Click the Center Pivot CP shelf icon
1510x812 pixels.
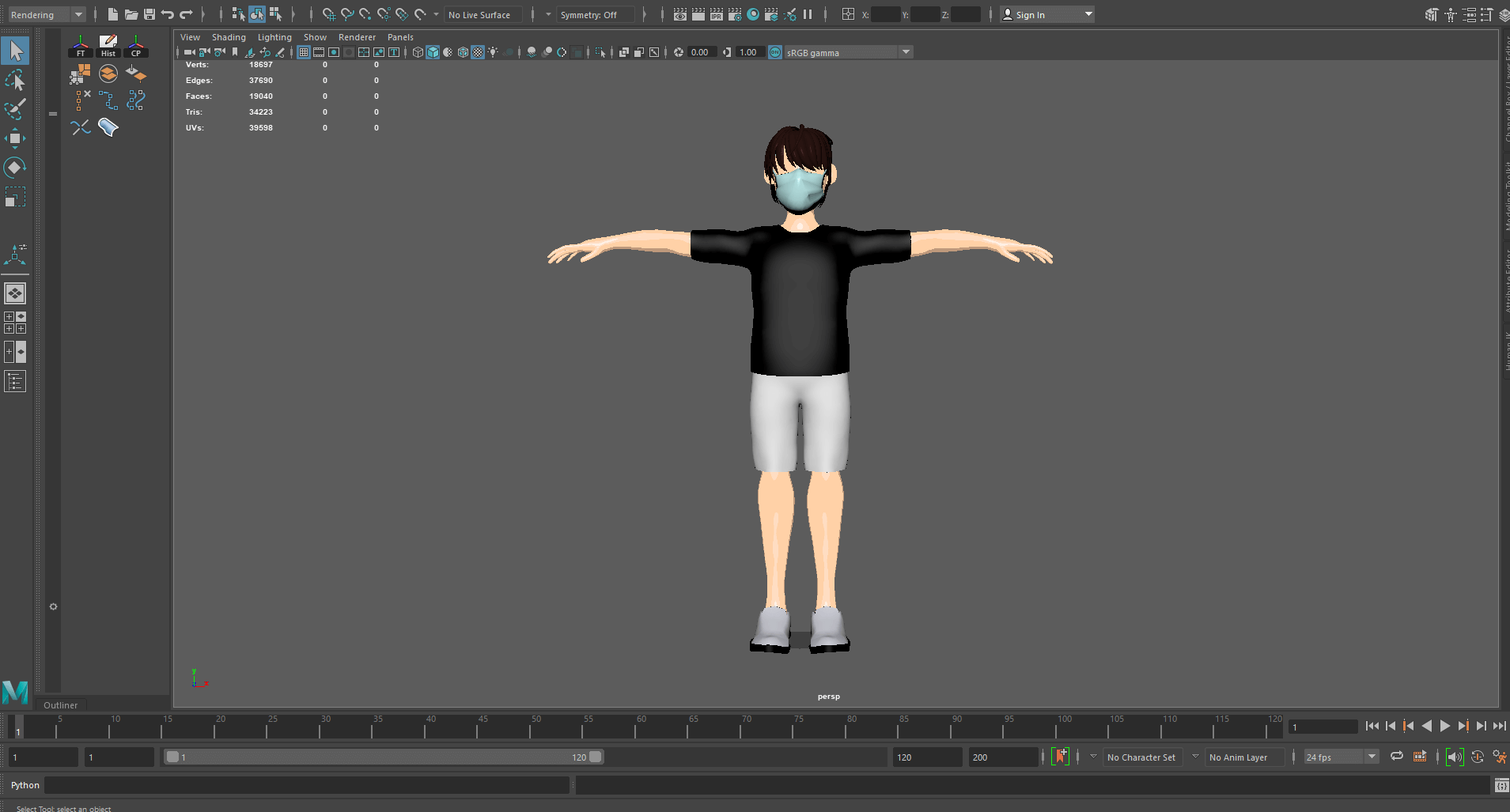pos(136,47)
